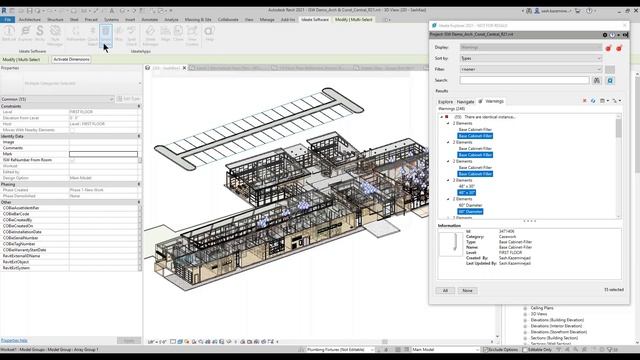Open the Filter dropdown in Ideate Explorer

[531, 69]
